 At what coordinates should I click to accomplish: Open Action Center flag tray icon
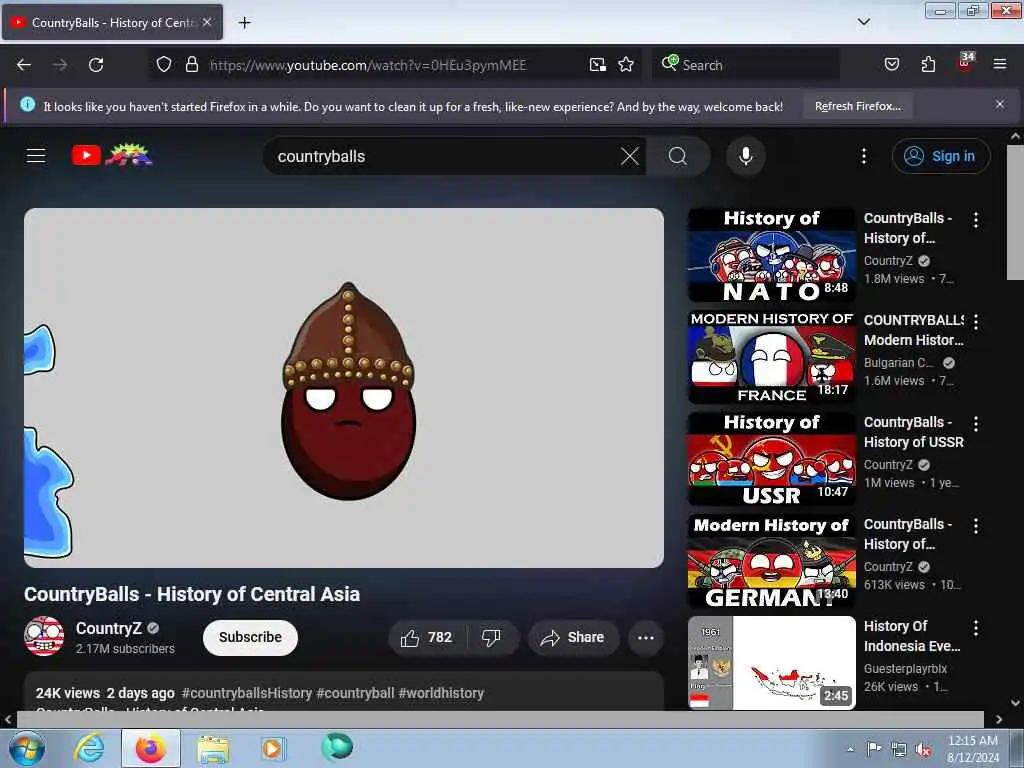874,749
